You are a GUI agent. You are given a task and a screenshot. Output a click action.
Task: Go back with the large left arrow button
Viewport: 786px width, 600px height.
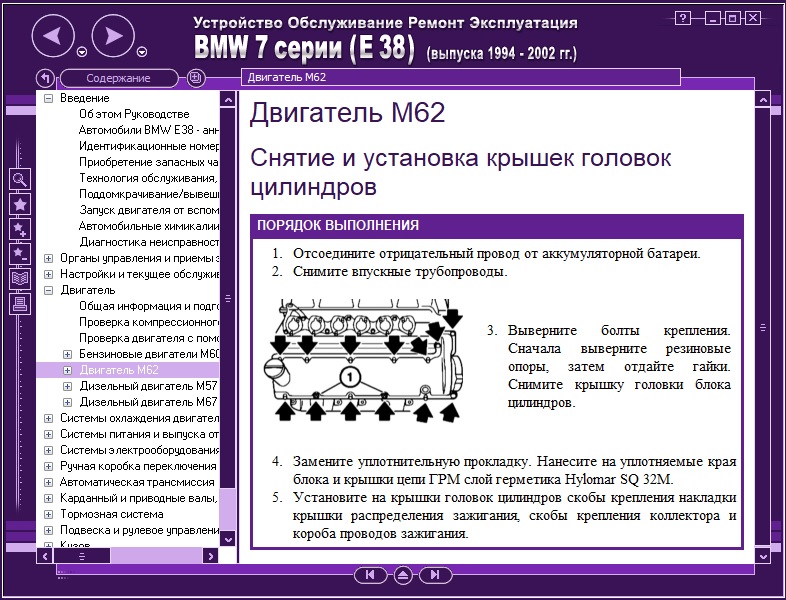pyautogui.click(x=53, y=36)
